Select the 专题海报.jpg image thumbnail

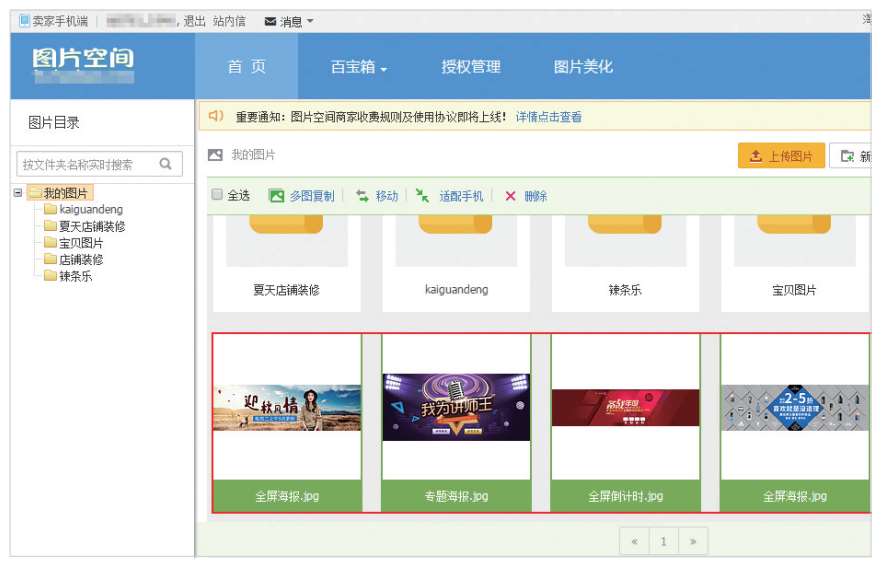pyautogui.click(x=456, y=407)
